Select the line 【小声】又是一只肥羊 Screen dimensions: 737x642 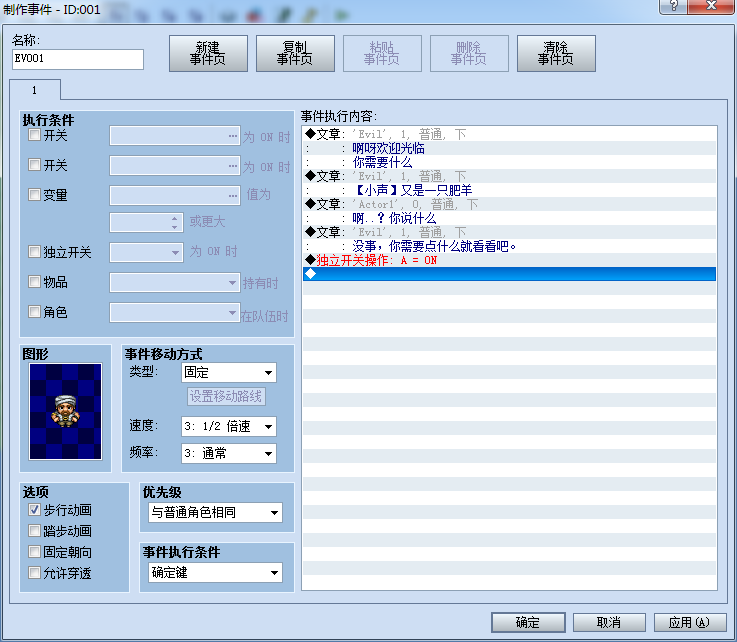pyautogui.click(x=510, y=190)
